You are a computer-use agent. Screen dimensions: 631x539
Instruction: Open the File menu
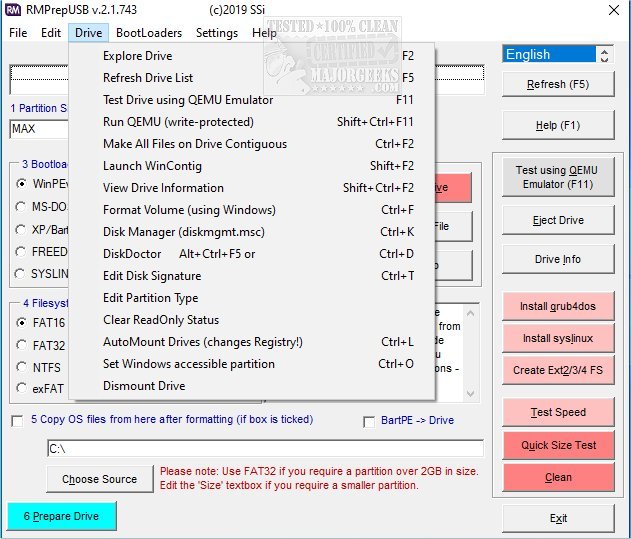[18, 33]
